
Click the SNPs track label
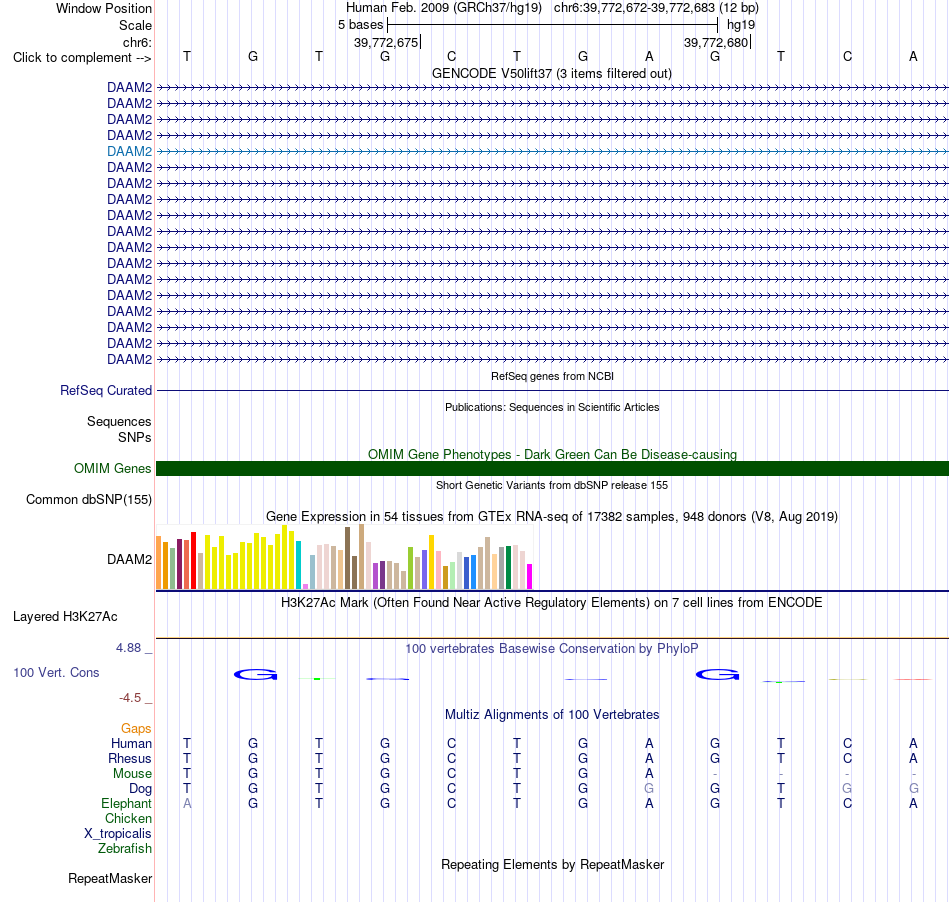pyautogui.click(x=135, y=437)
